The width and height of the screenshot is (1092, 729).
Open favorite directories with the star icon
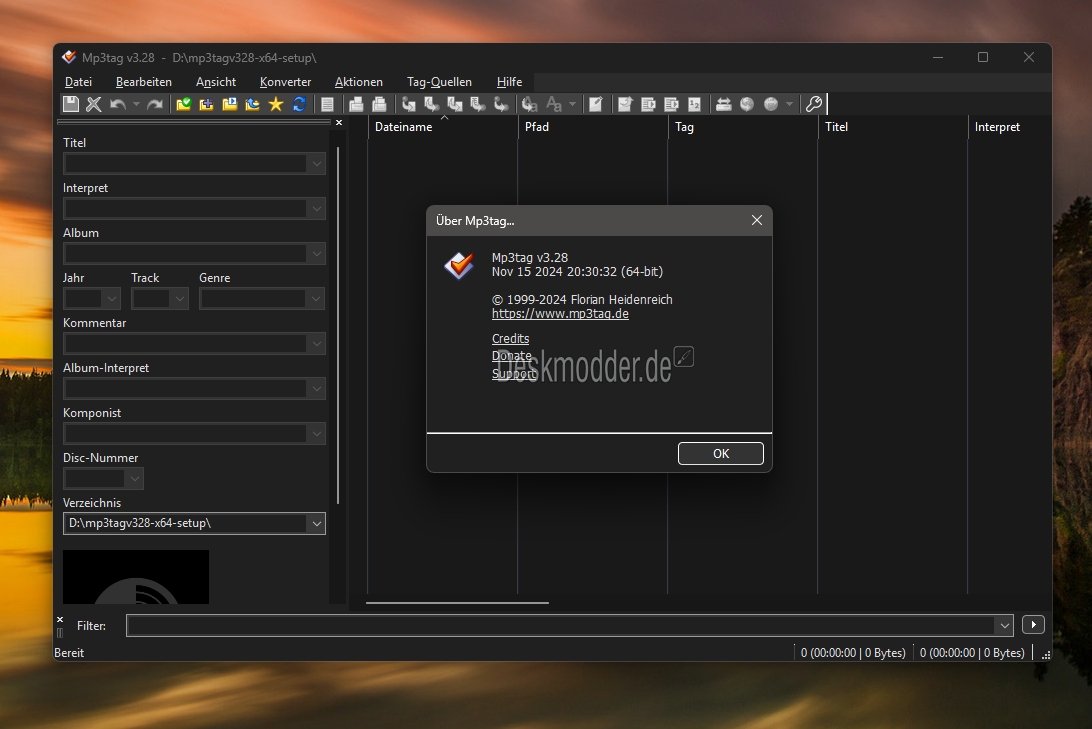[276, 104]
